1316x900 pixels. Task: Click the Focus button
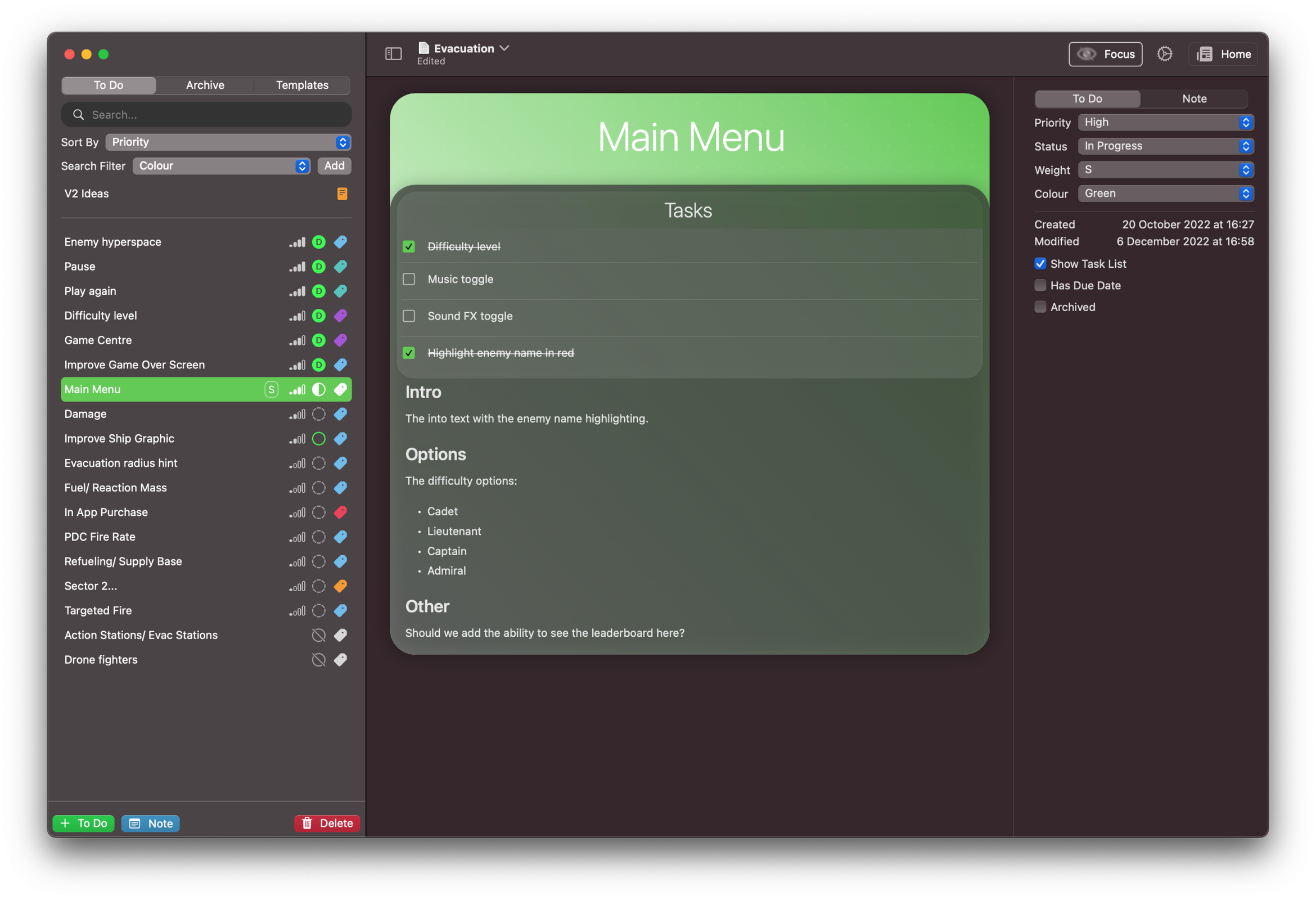pyautogui.click(x=1105, y=54)
